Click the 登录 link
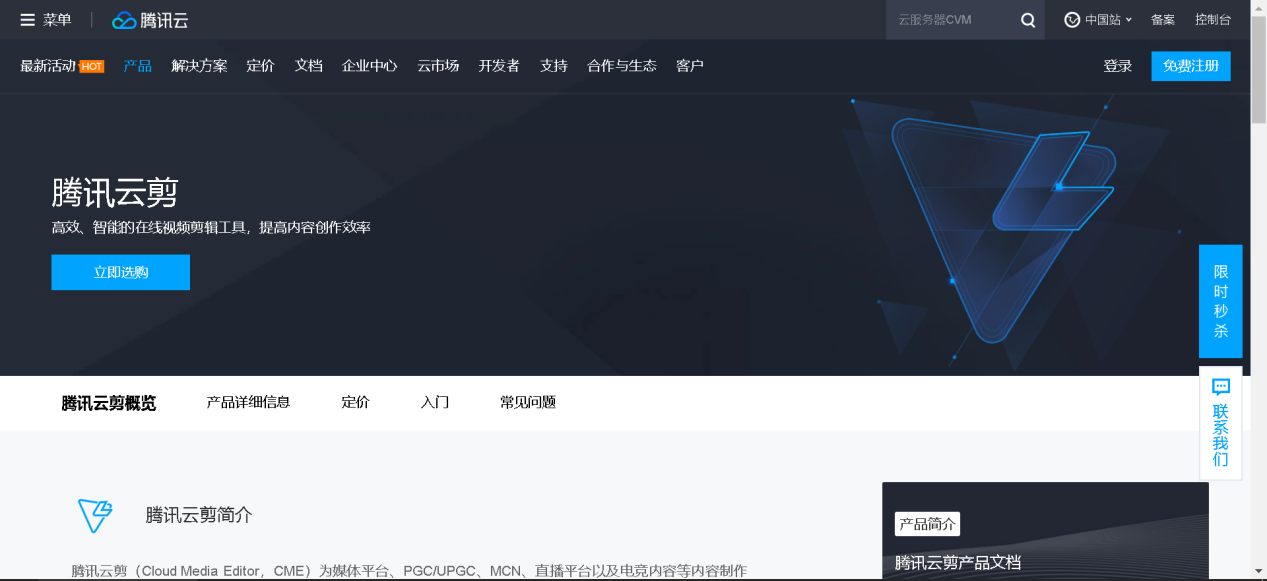The height and width of the screenshot is (581, 1267). coord(1117,66)
